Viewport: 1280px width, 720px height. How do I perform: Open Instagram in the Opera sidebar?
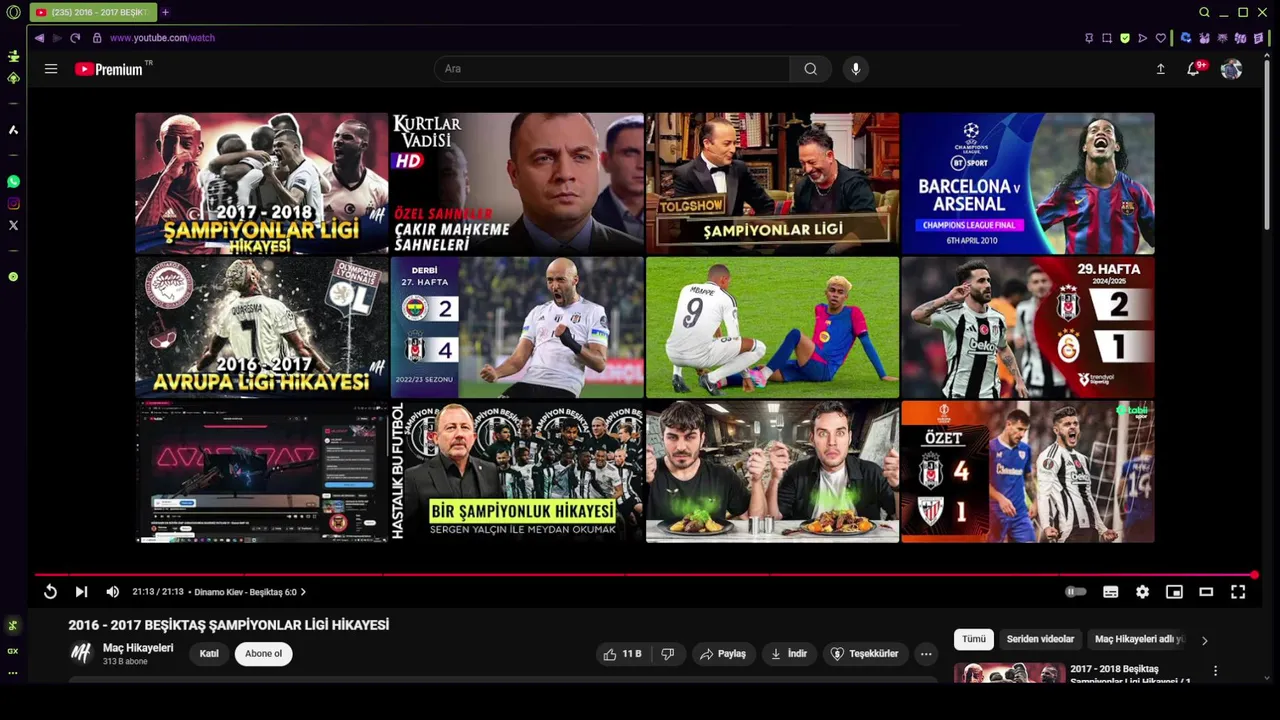pyautogui.click(x=13, y=204)
